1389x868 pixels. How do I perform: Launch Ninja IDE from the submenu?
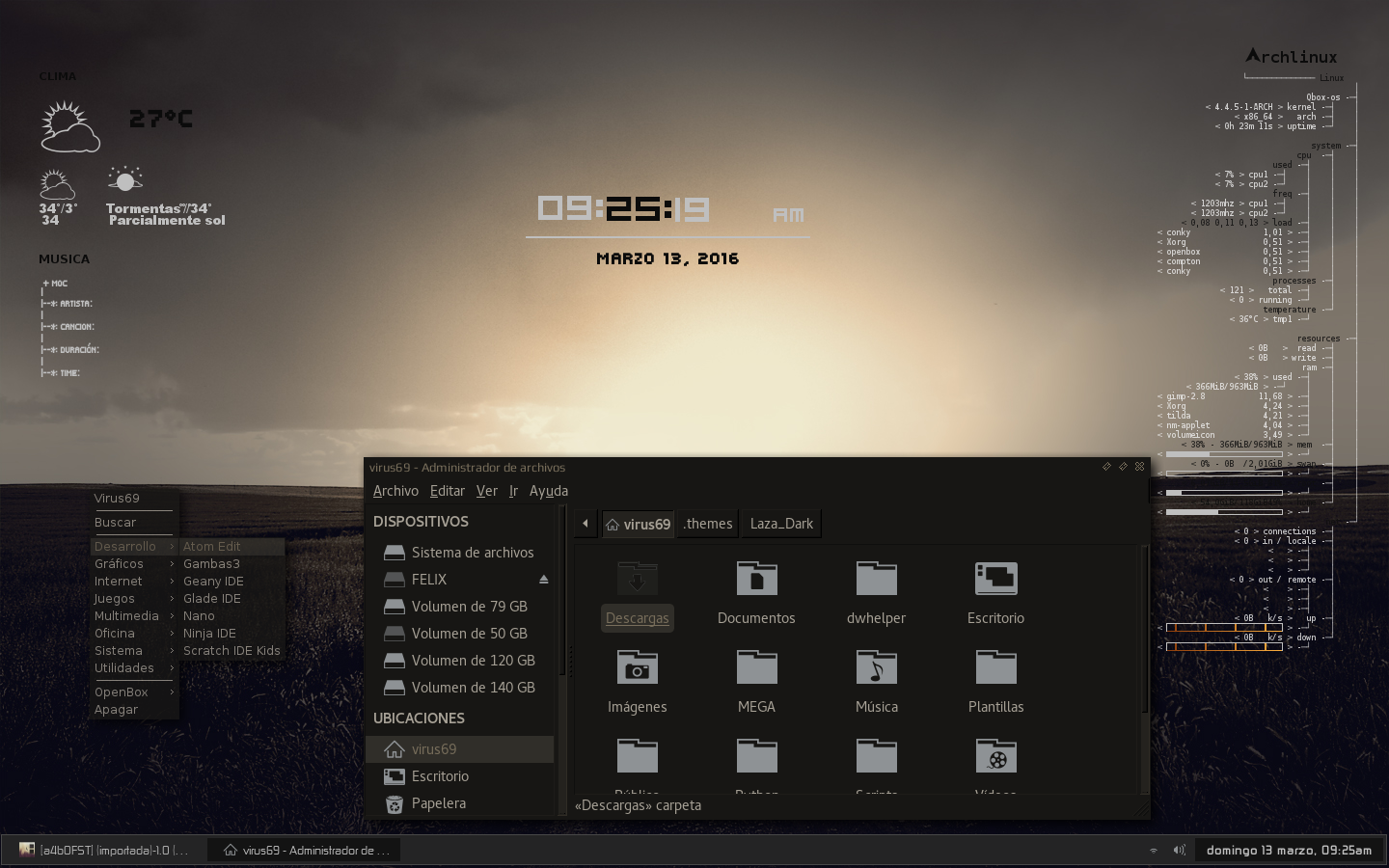(231, 634)
